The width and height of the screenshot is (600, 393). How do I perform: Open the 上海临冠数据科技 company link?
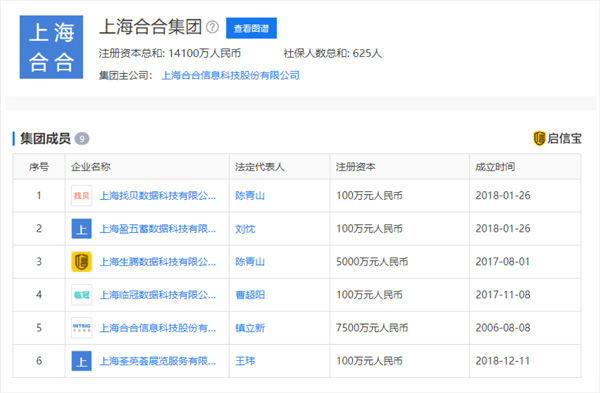point(158,295)
